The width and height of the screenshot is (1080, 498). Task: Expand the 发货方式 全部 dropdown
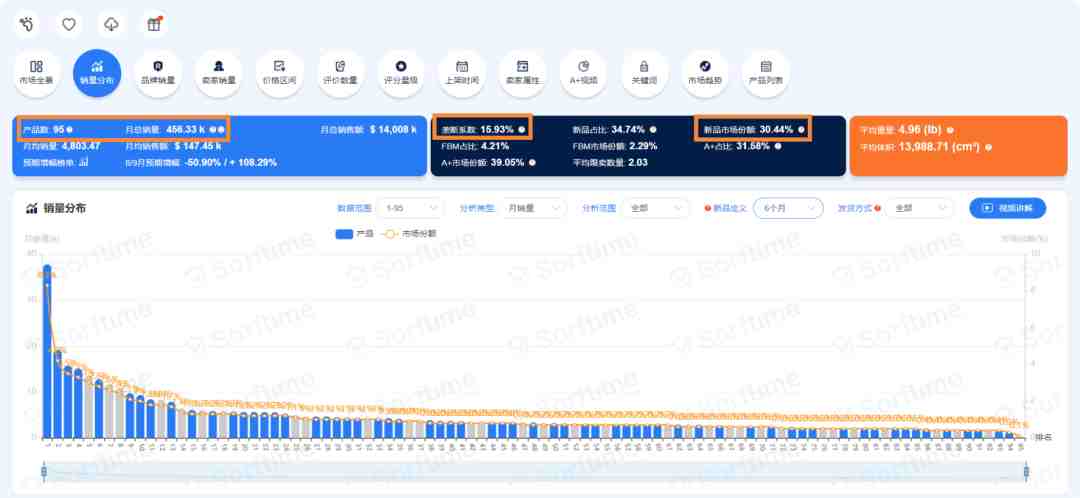click(x=920, y=208)
